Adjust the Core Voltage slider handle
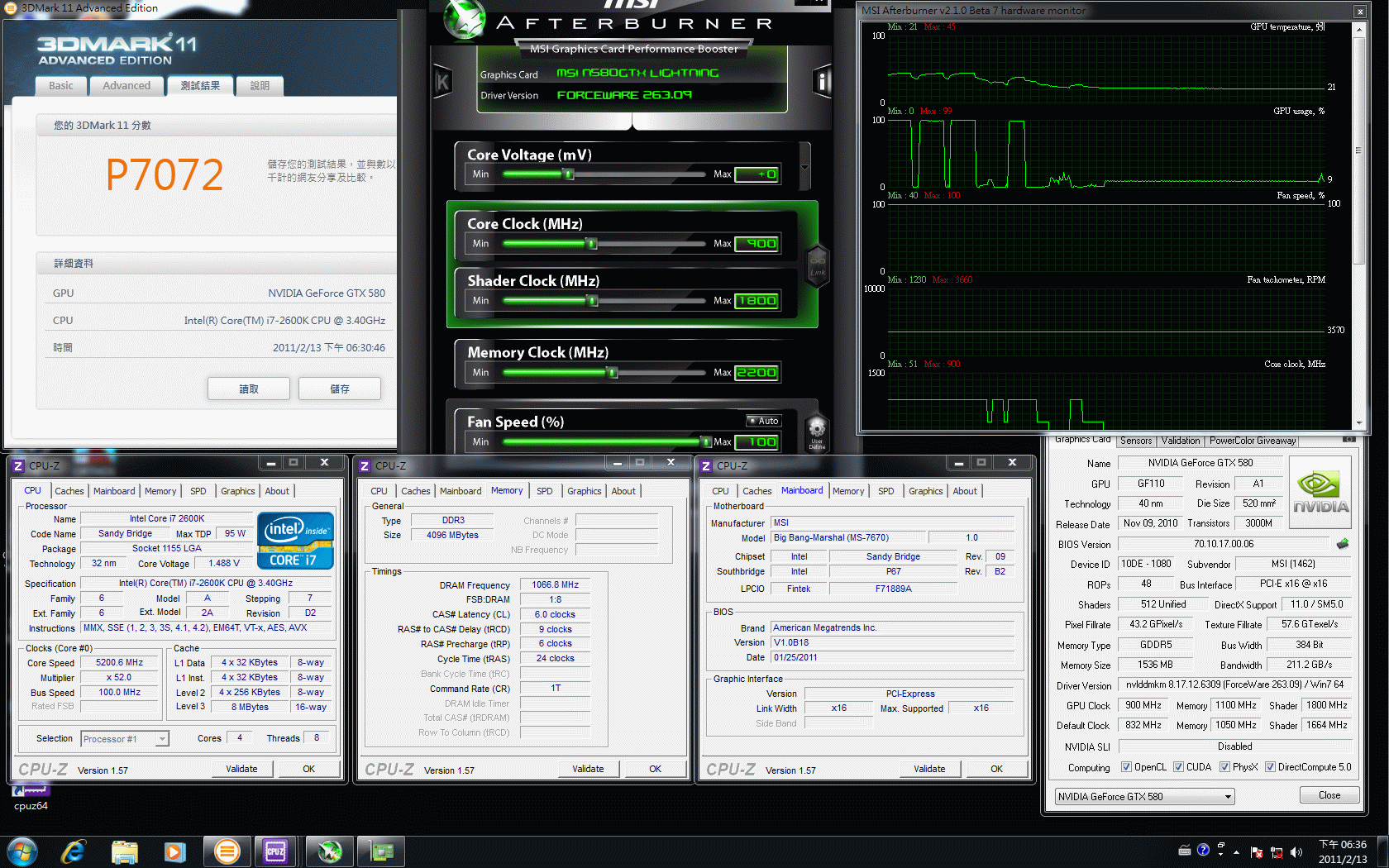 (x=568, y=174)
